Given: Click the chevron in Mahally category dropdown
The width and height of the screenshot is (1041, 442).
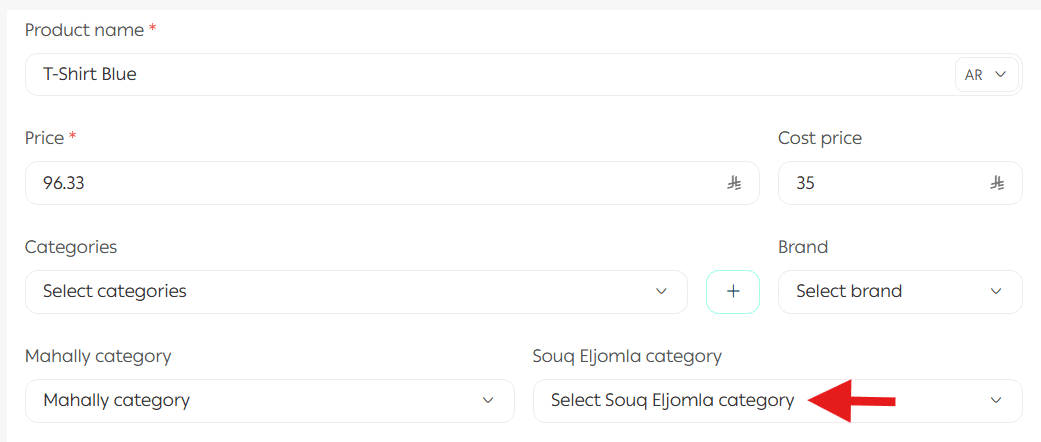Looking at the screenshot, I should [x=488, y=400].
